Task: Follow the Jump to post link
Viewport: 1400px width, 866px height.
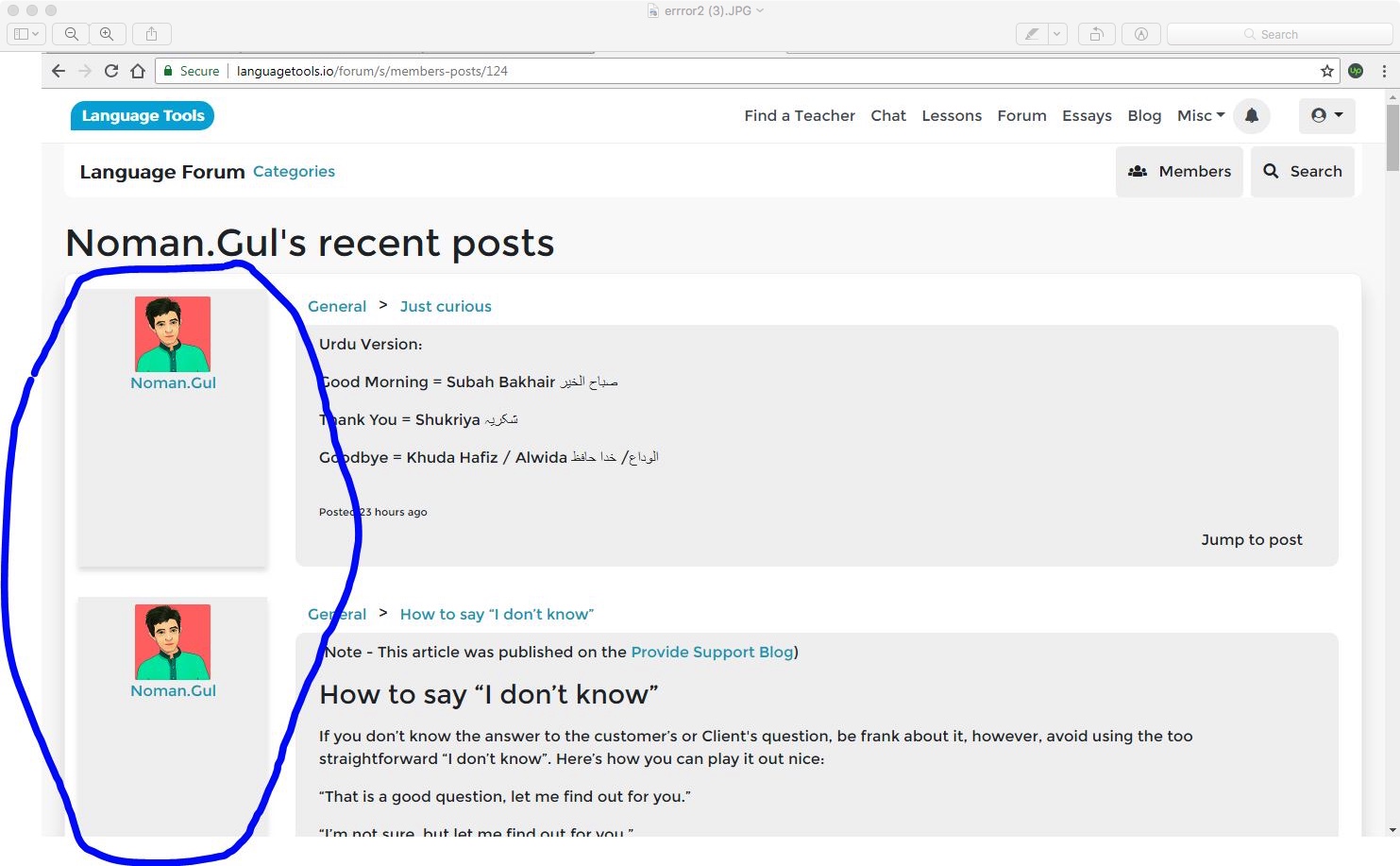Action: 1251,539
